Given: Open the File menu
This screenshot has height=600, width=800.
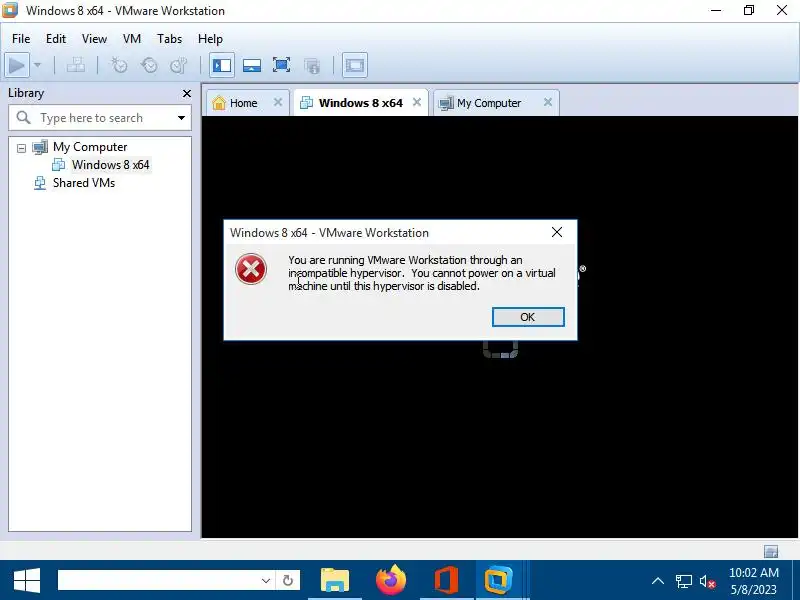Looking at the screenshot, I should (21, 39).
